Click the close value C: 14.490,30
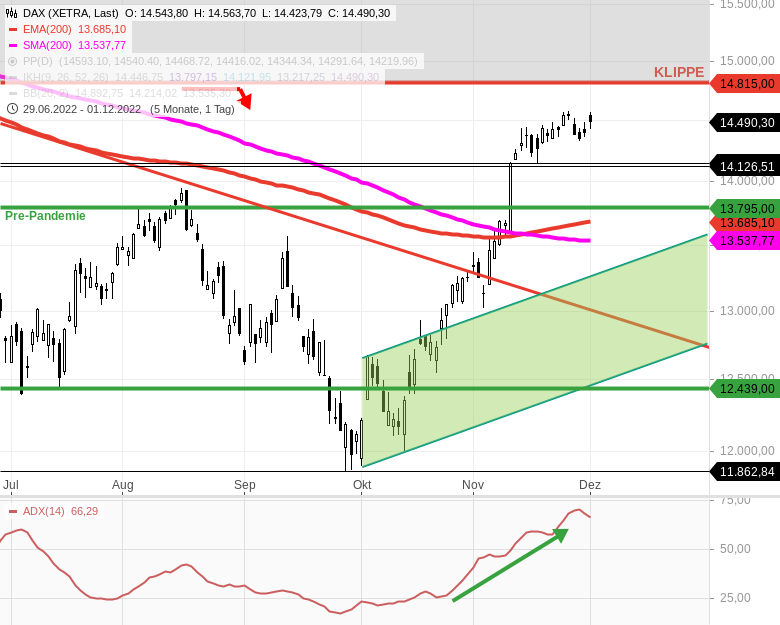780x625 pixels. (x=359, y=13)
